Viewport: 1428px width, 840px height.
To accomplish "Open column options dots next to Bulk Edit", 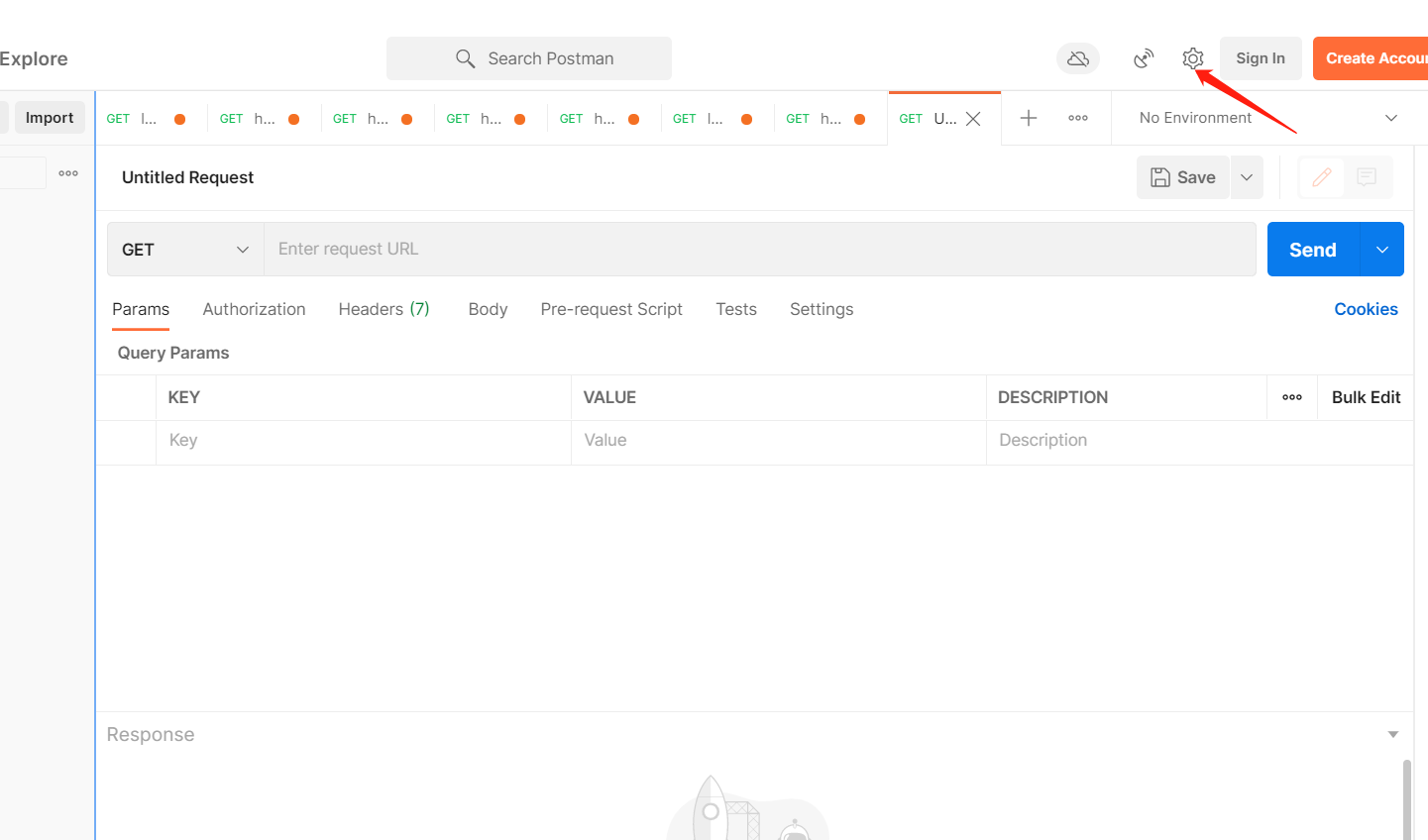I will [1292, 397].
